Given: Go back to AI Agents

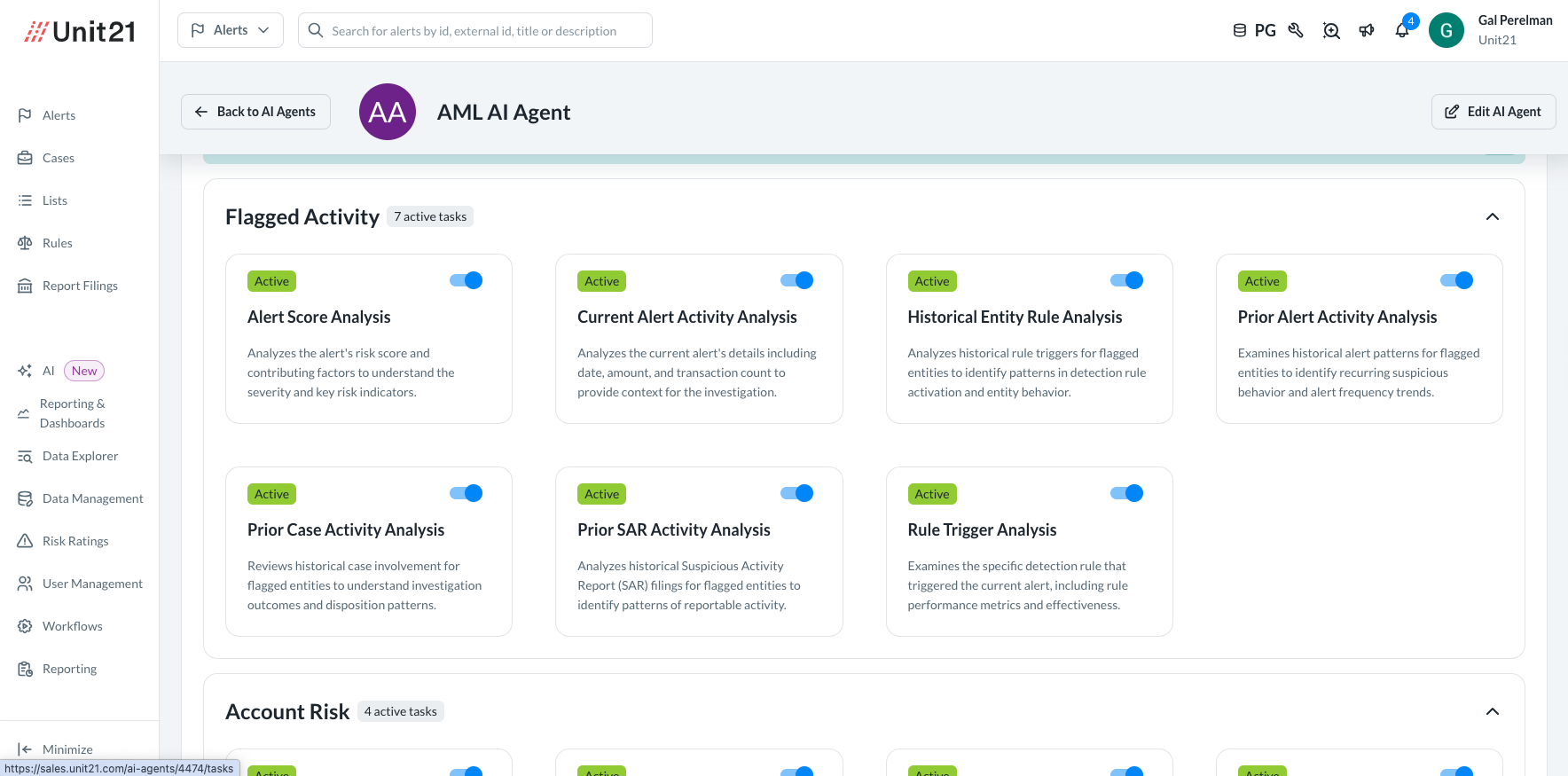Looking at the screenshot, I should coord(255,112).
